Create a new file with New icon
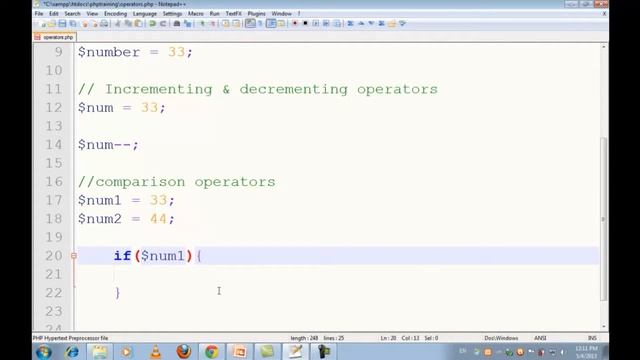The image size is (640, 360). (42, 24)
